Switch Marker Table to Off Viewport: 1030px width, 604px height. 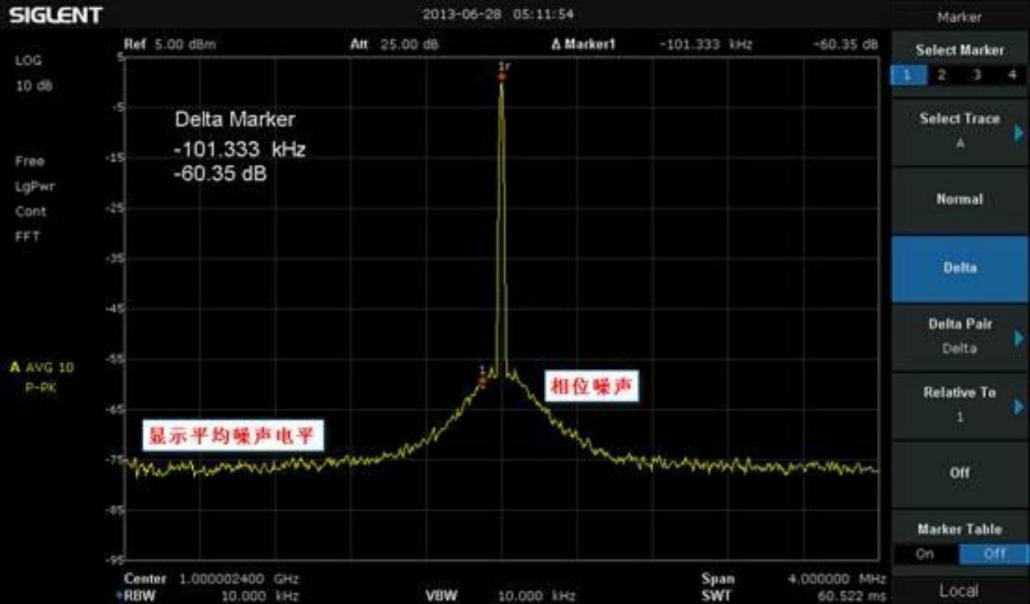994,553
